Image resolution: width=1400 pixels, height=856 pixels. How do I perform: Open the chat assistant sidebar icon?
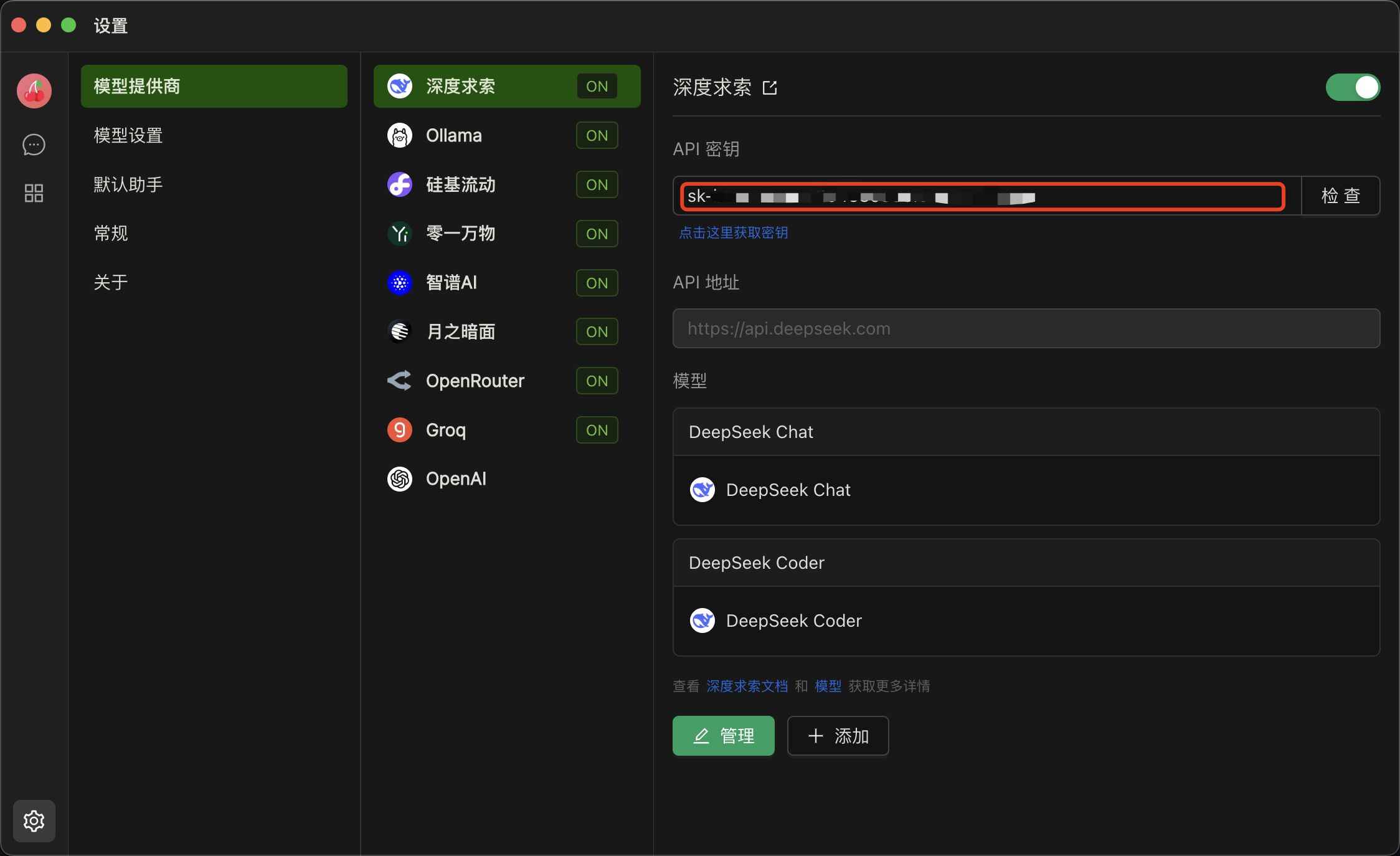tap(34, 145)
